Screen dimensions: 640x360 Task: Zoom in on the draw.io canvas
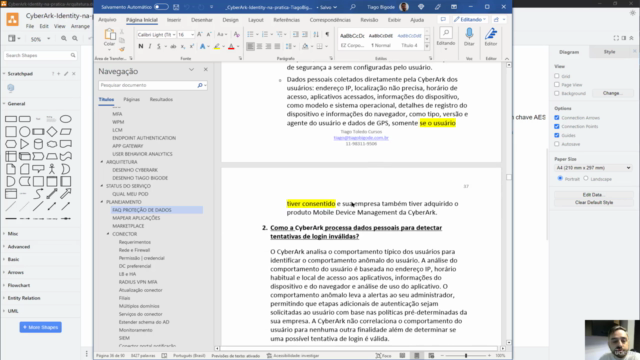click(x=64, y=38)
